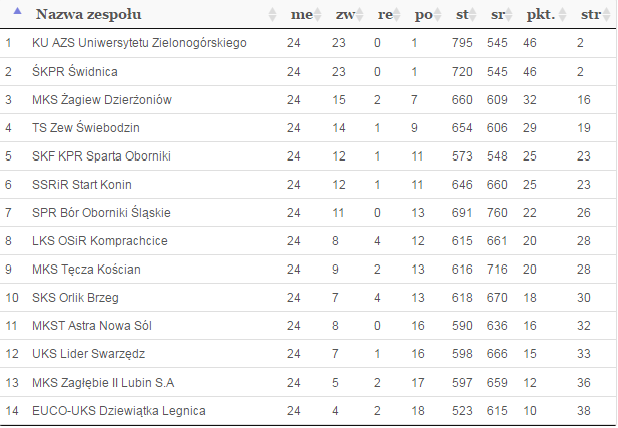Select ŚKPR Świdnica team name
618x428 pixels.
point(75,71)
